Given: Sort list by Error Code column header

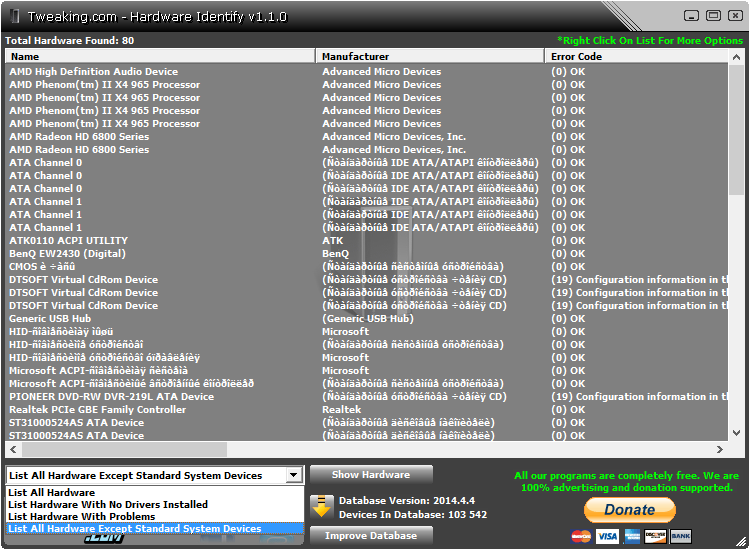Looking at the screenshot, I should click(637, 56).
